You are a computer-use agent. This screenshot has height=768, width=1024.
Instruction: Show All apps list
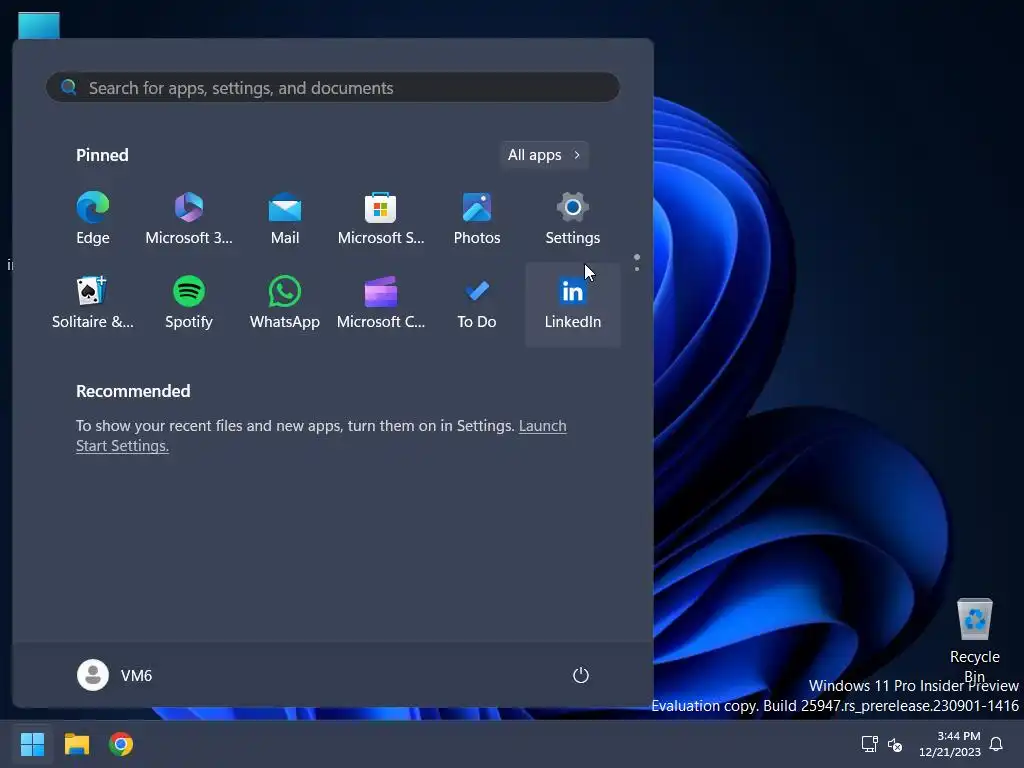pos(544,155)
